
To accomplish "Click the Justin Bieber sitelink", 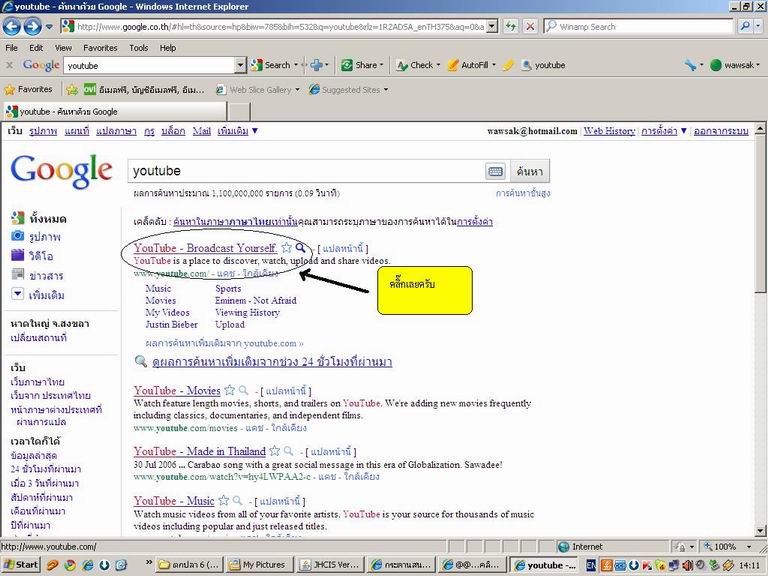I will [171, 324].
